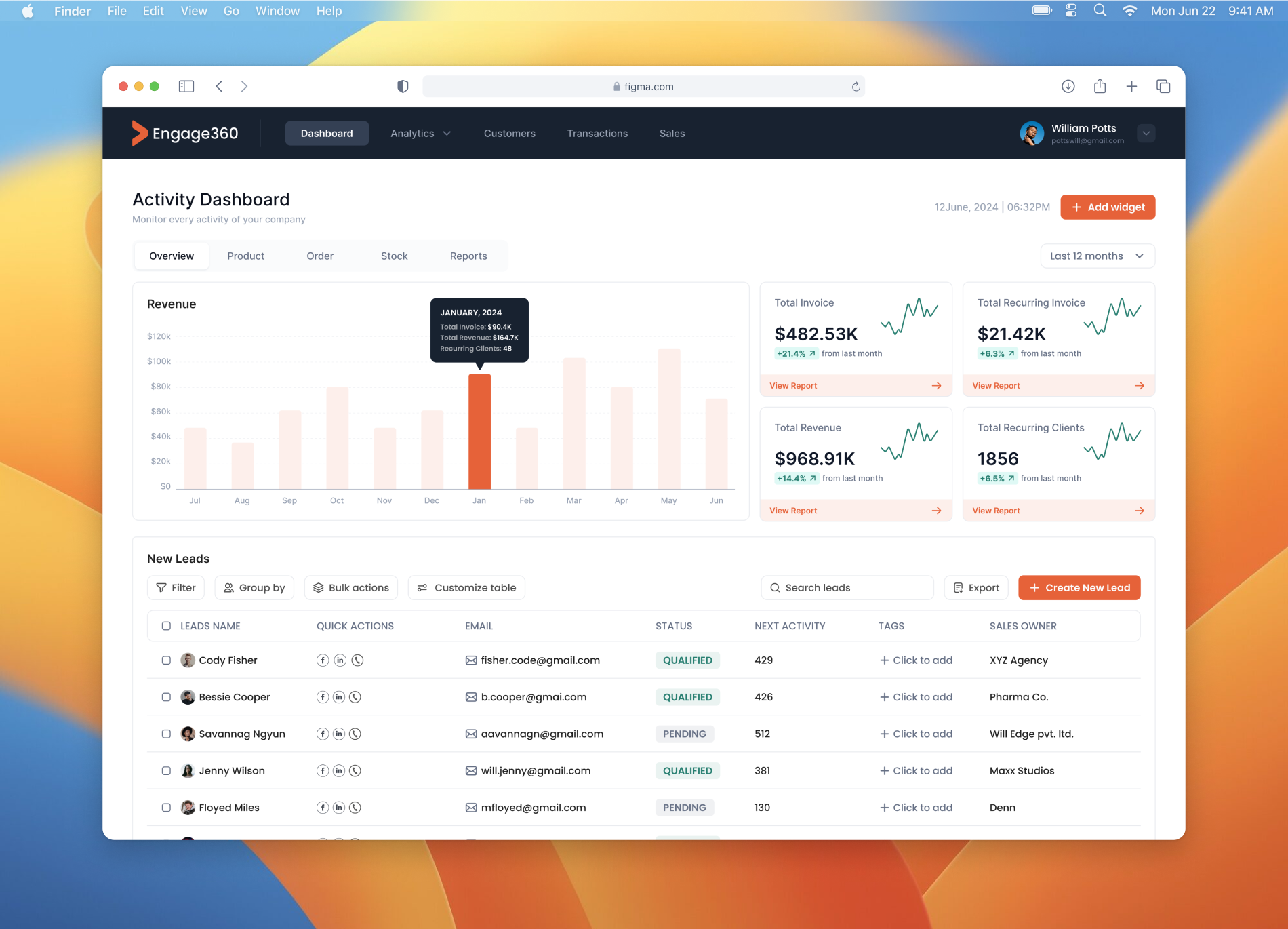
Task: Click the Customize table icon
Action: click(x=422, y=587)
